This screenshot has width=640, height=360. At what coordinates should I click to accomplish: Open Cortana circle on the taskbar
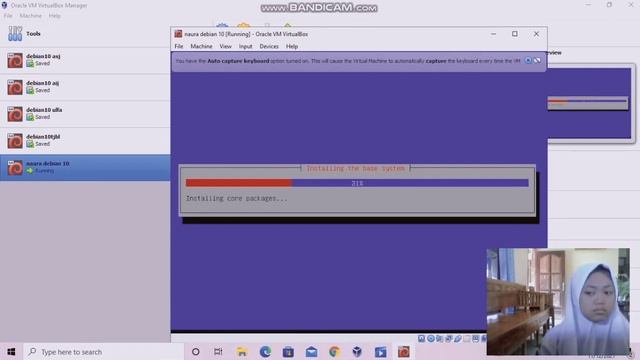point(196,352)
